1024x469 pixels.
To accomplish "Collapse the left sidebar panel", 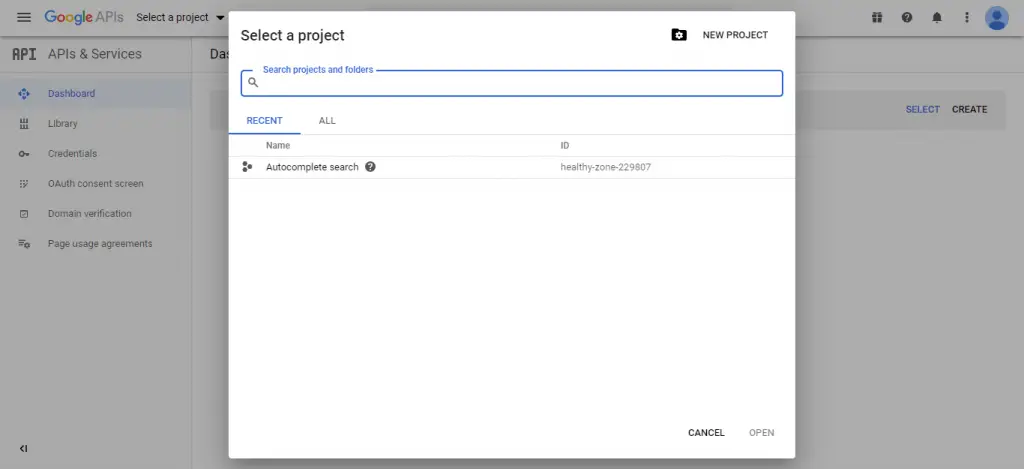I will [24, 448].
